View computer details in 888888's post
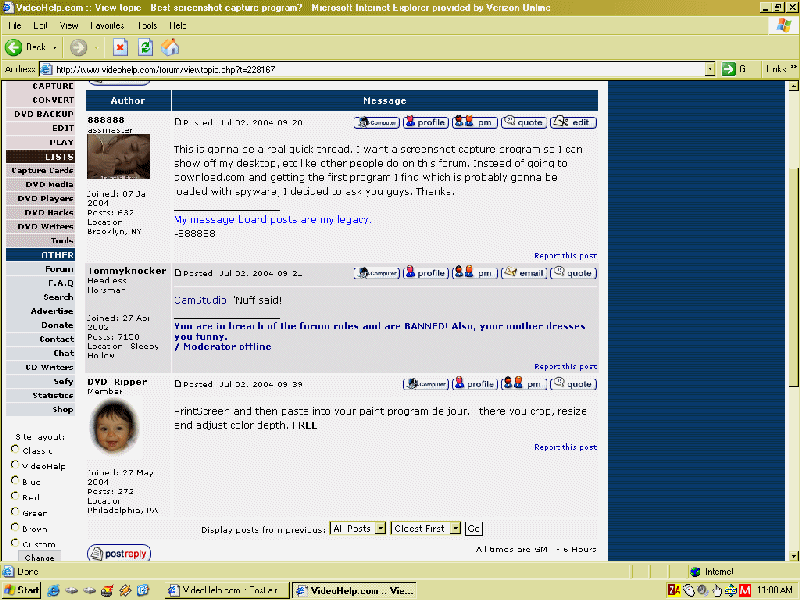The height and width of the screenshot is (600, 800). pyautogui.click(x=377, y=122)
